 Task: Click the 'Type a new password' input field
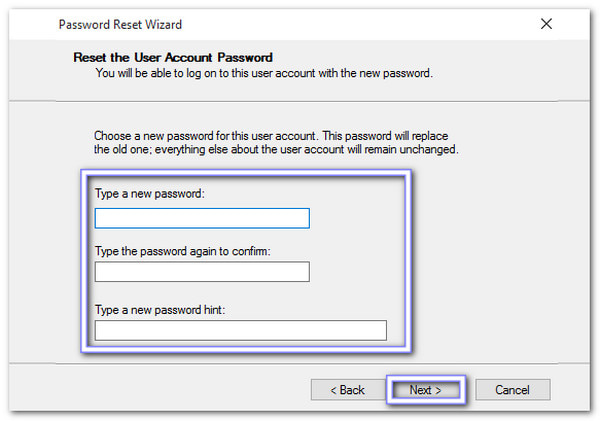pos(202,218)
